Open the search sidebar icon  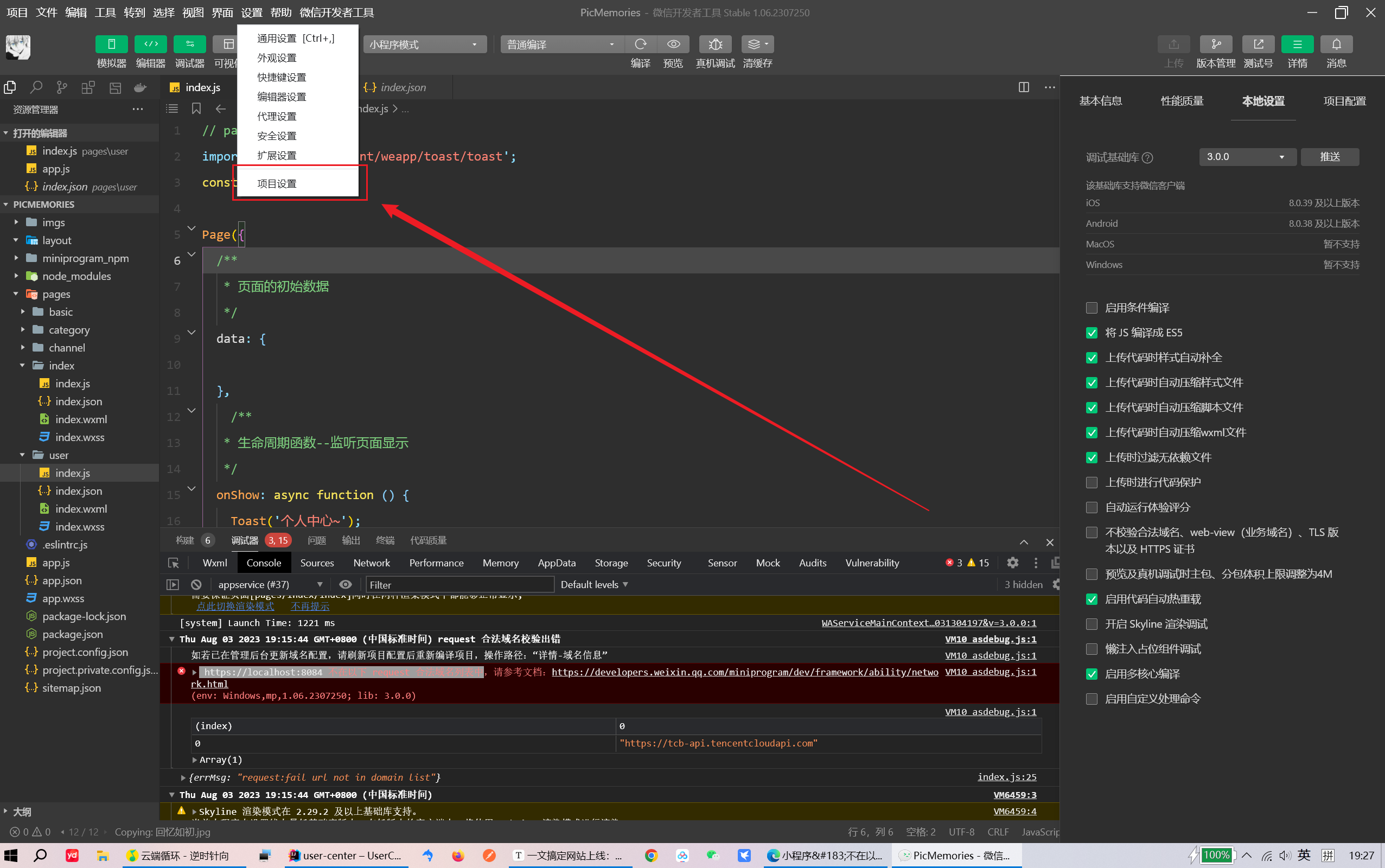(x=36, y=87)
